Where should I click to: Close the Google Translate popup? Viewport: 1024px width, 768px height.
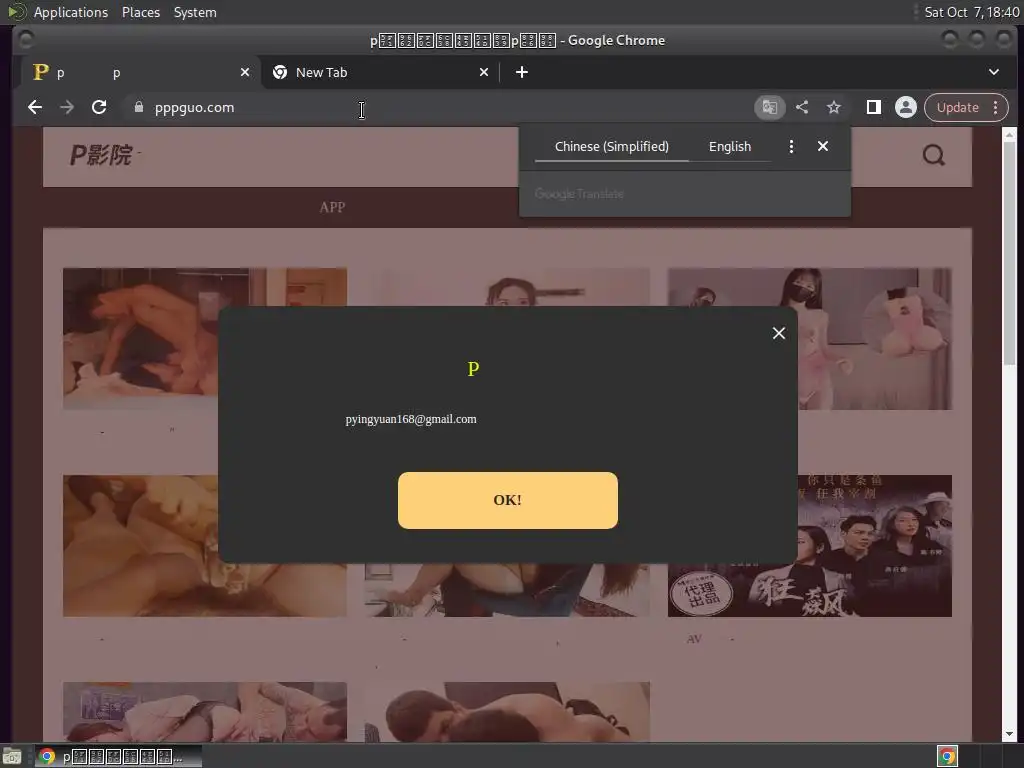(x=823, y=146)
